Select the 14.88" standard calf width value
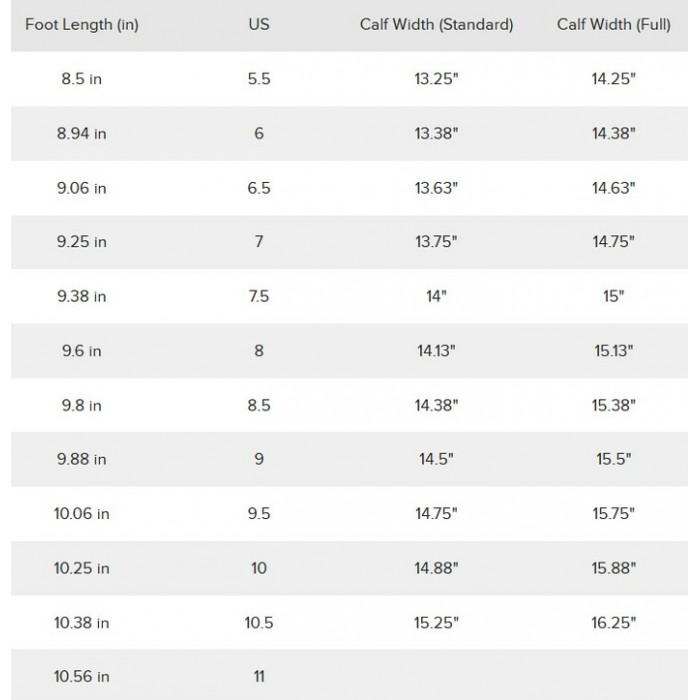This screenshot has width=700, height=700. pos(436,568)
